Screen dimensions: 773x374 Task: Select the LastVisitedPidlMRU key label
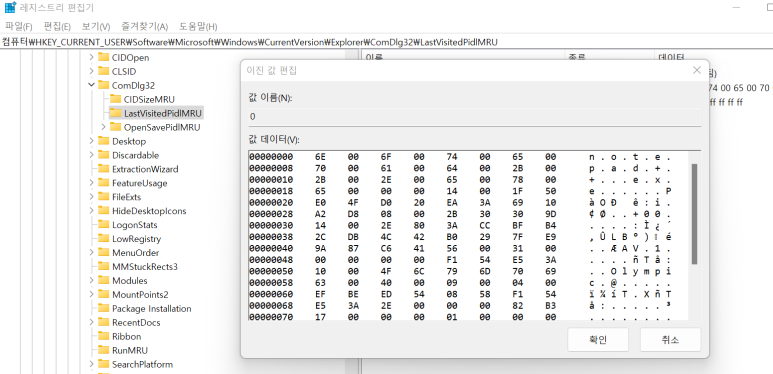coord(162,113)
